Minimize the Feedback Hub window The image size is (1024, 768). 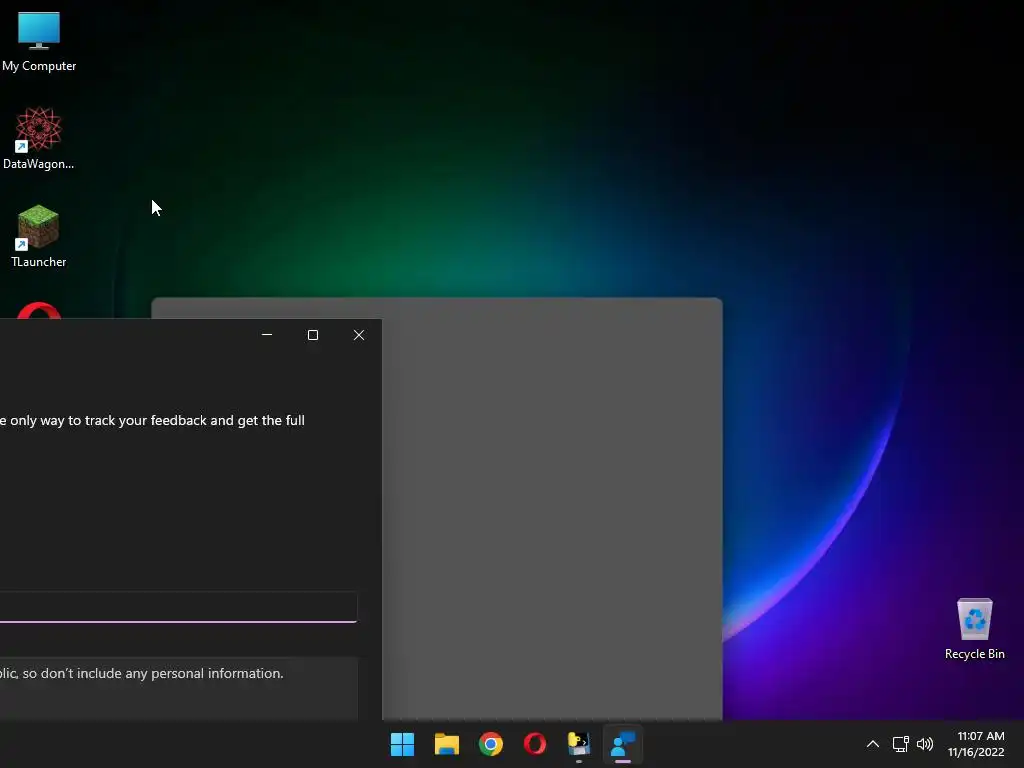(266, 334)
